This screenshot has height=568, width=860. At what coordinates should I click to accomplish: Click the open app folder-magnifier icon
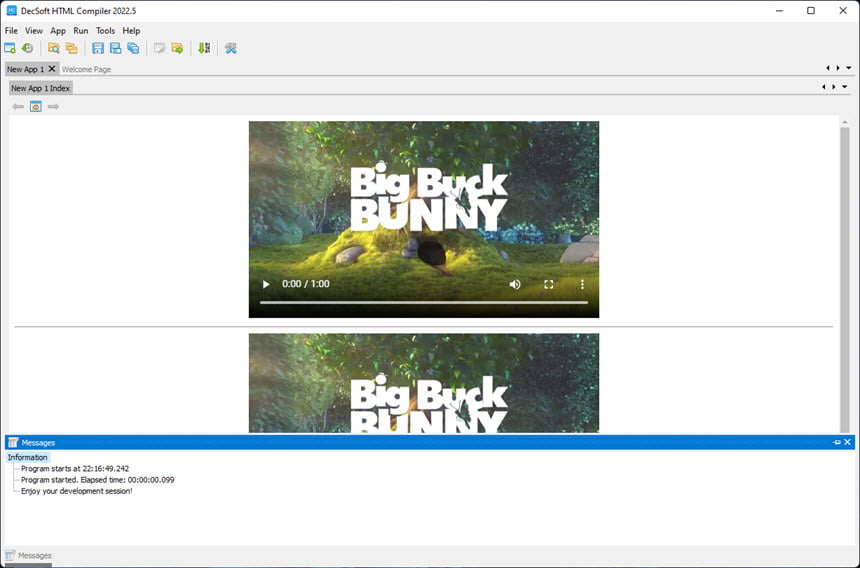(x=53, y=48)
